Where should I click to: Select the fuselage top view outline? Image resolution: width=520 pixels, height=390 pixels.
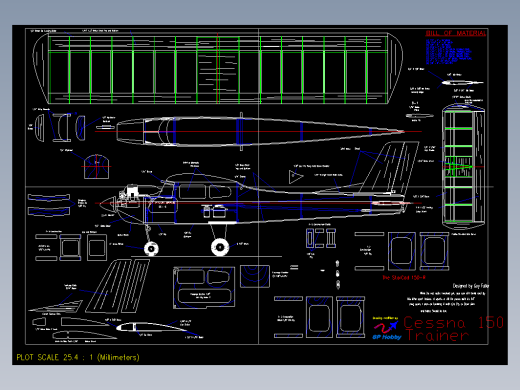coord(260,131)
